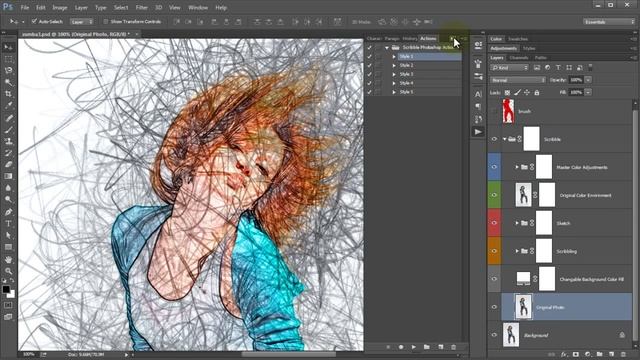Expand the Style 1 action
Screen dimensions: 640x360
click(x=394, y=56)
